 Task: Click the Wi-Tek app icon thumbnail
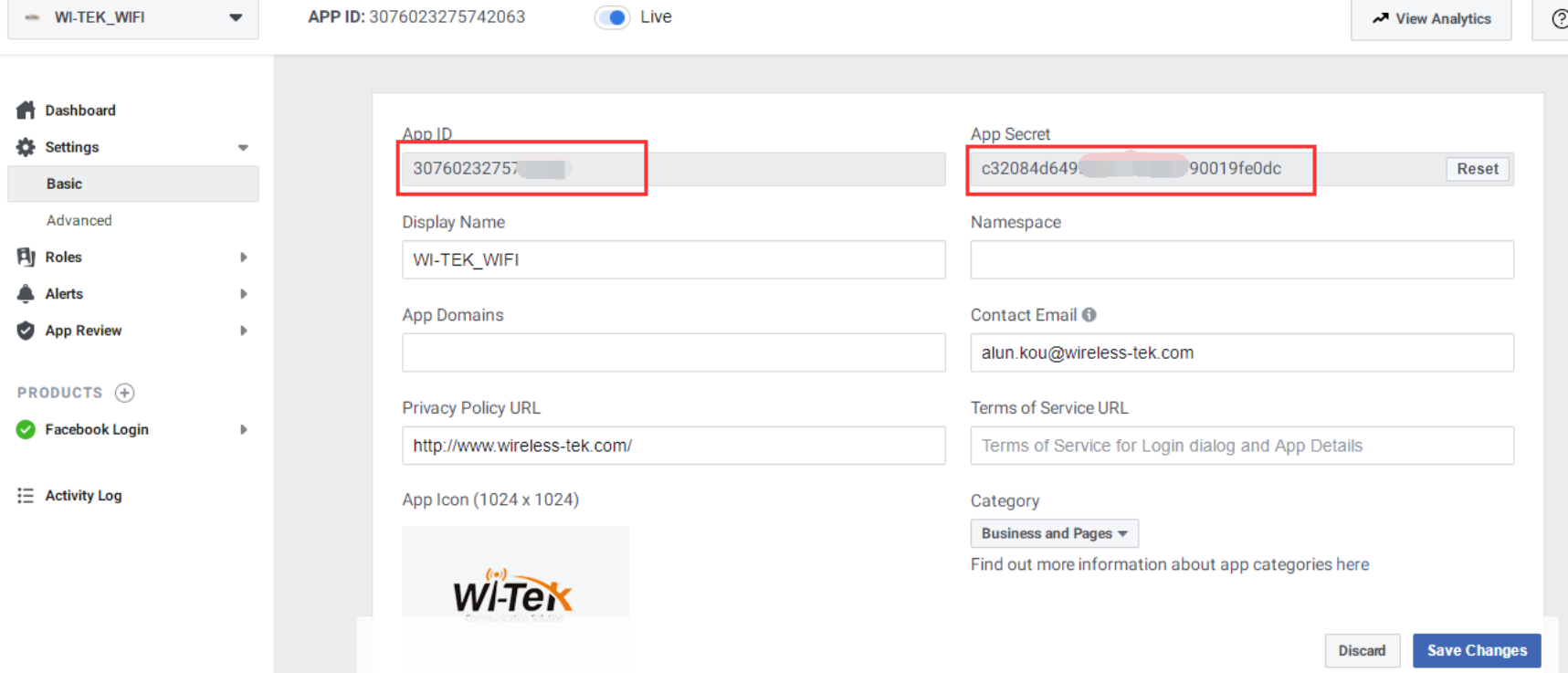click(x=516, y=598)
